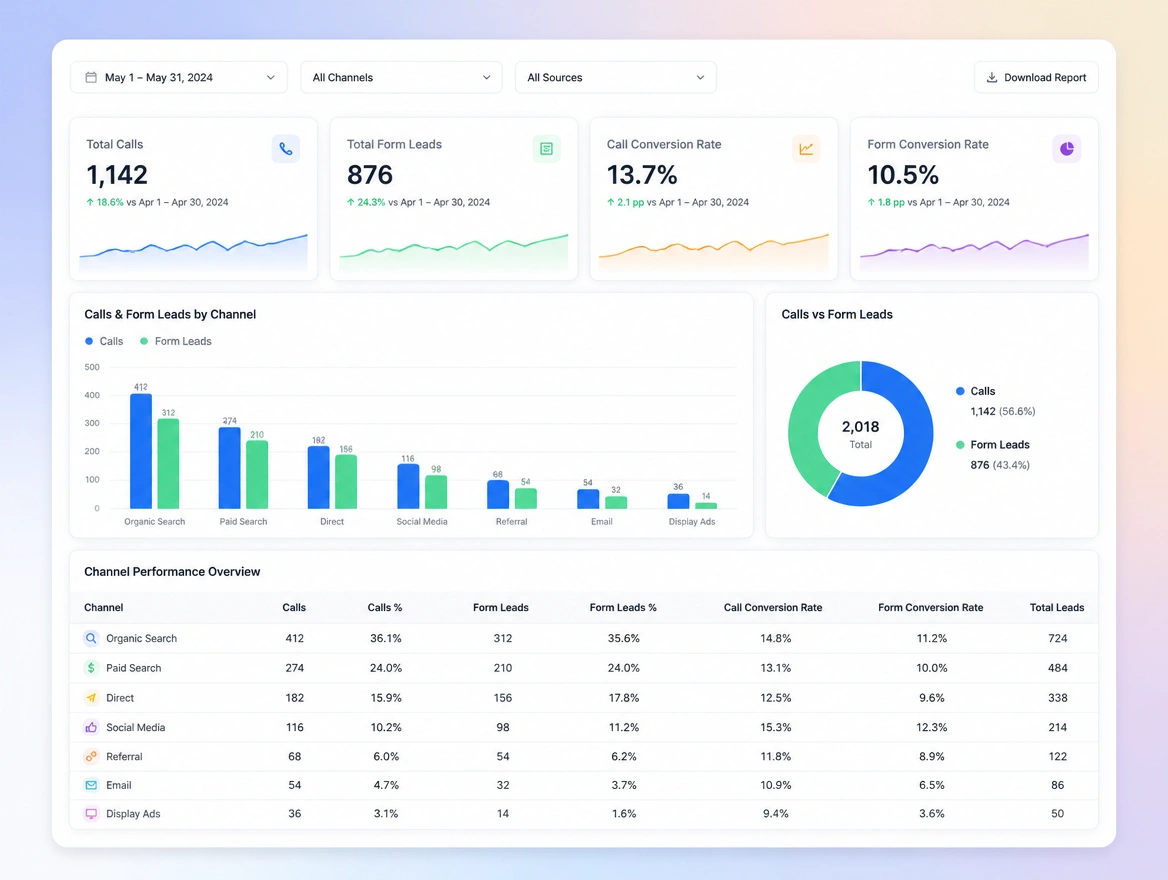
Task: Click the Social Media blue Calls bar
Action: pyautogui.click(x=408, y=487)
